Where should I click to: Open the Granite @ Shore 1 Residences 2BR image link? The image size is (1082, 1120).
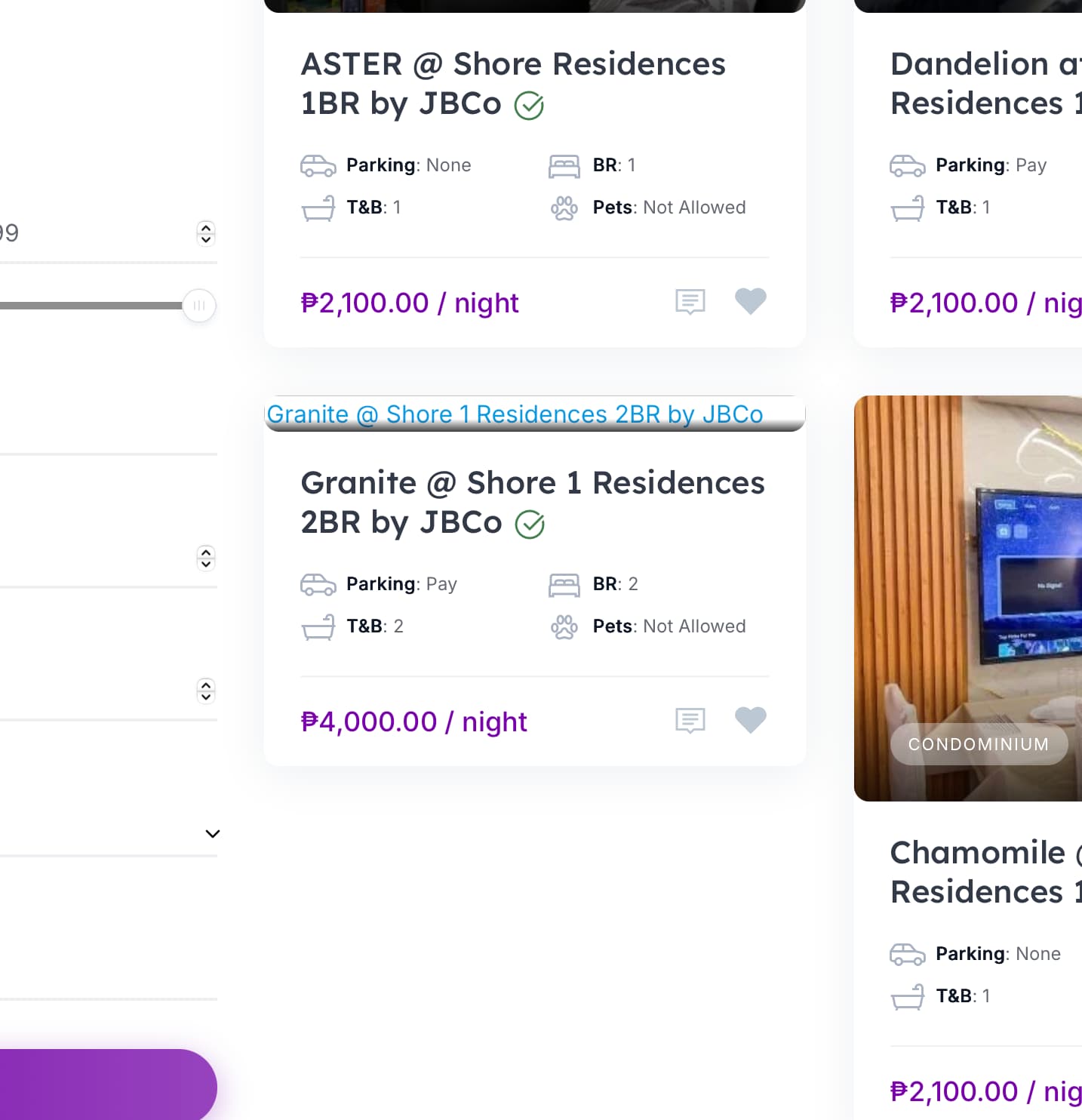coord(515,414)
